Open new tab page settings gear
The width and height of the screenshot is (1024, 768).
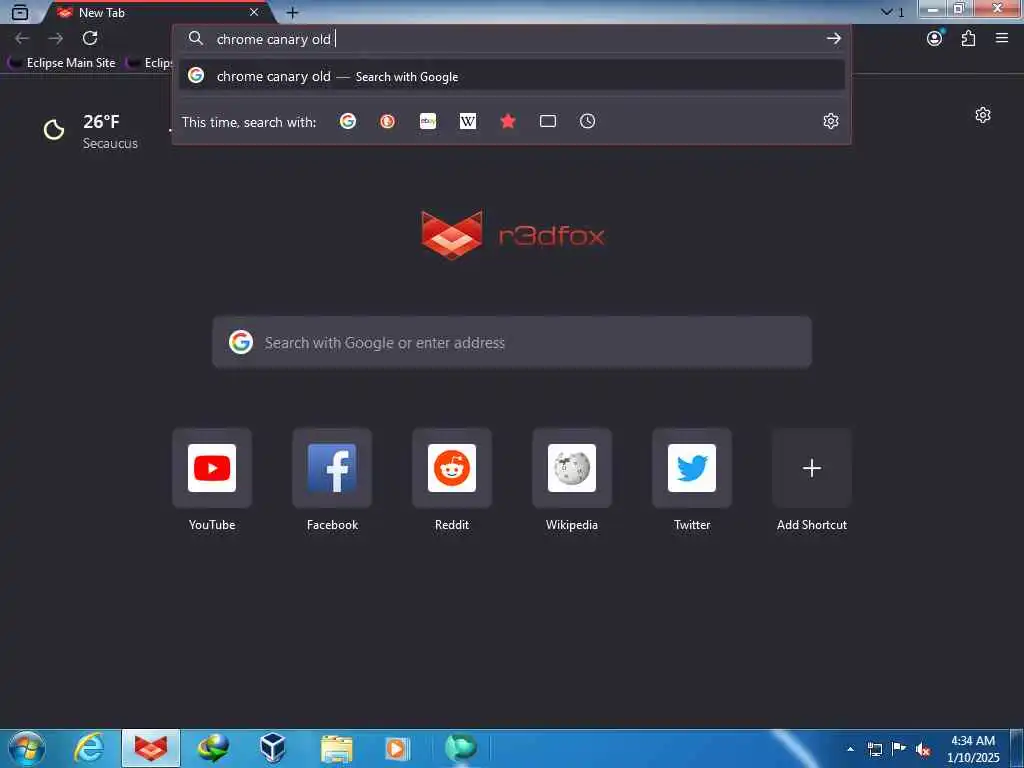pyautogui.click(x=982, y=116)
